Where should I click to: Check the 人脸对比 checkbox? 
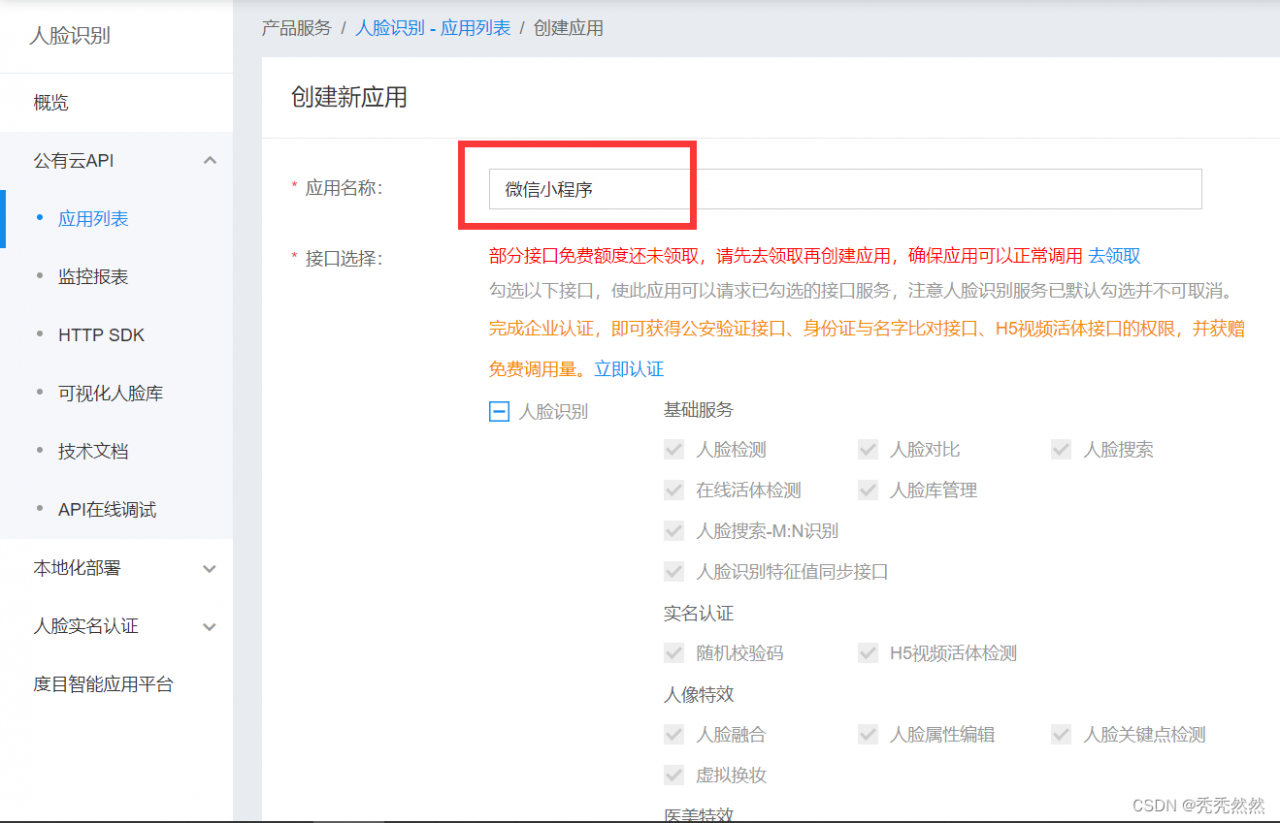tap(867, 449)
